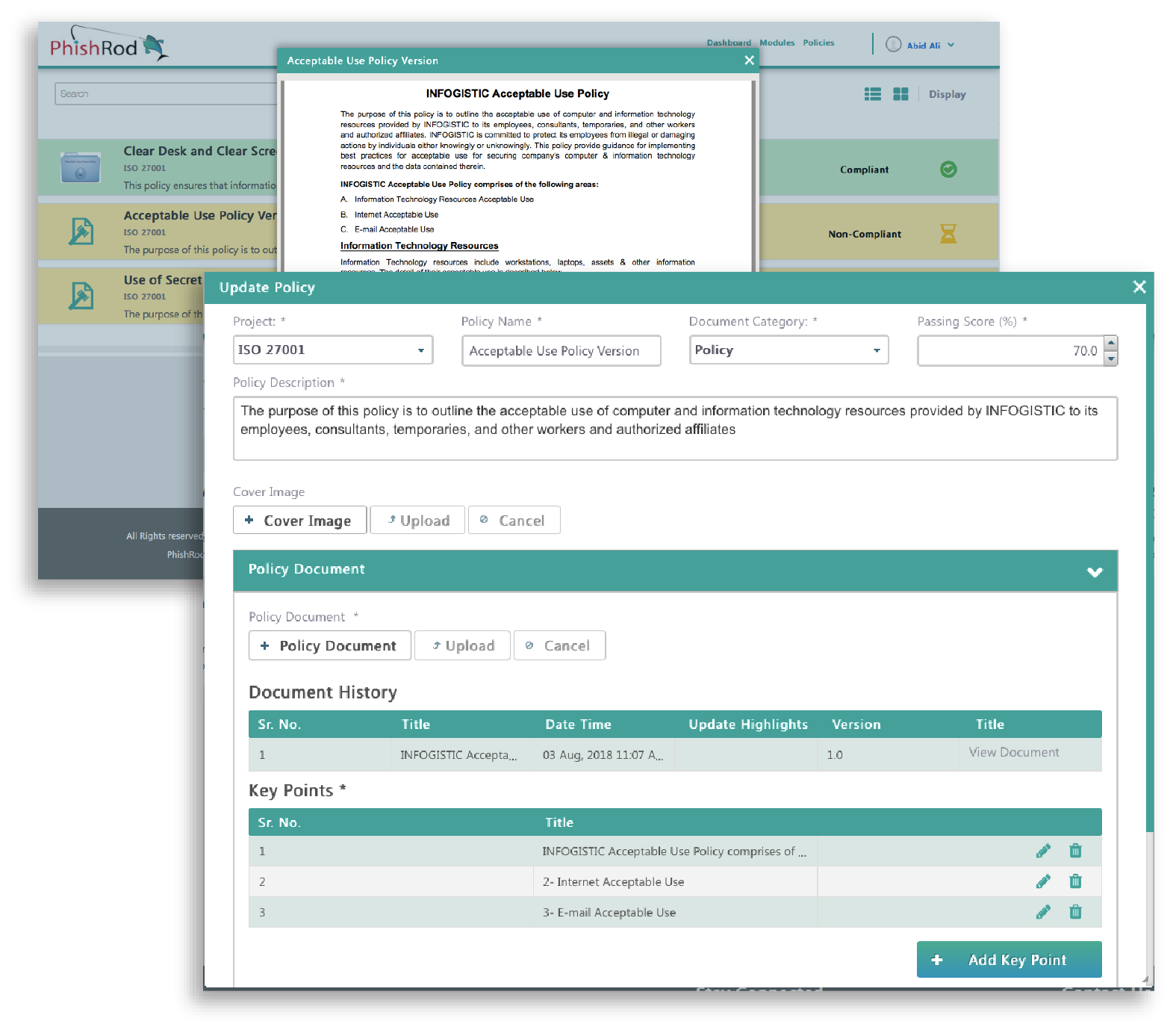Open Modules in the top navigation
The width and height of the screenshot is (1176, 1030).
(x=777, y=43)
